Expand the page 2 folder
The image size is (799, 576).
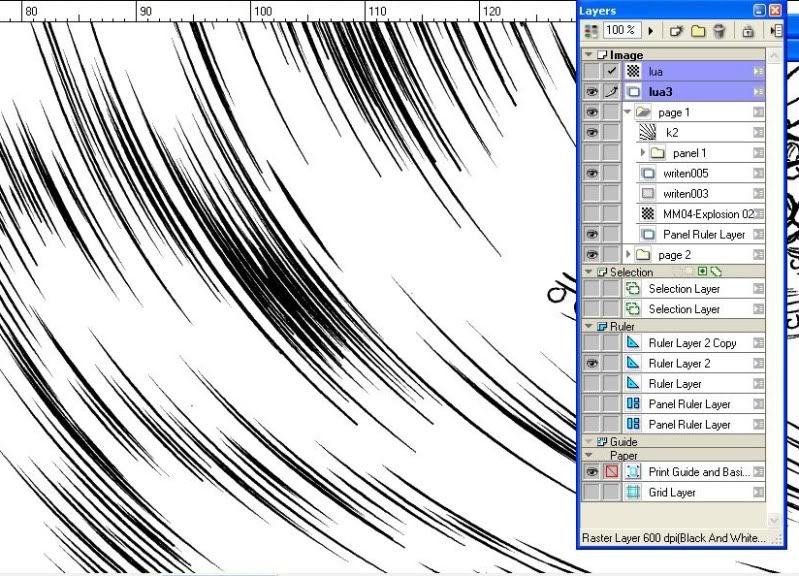pos(628,254)
